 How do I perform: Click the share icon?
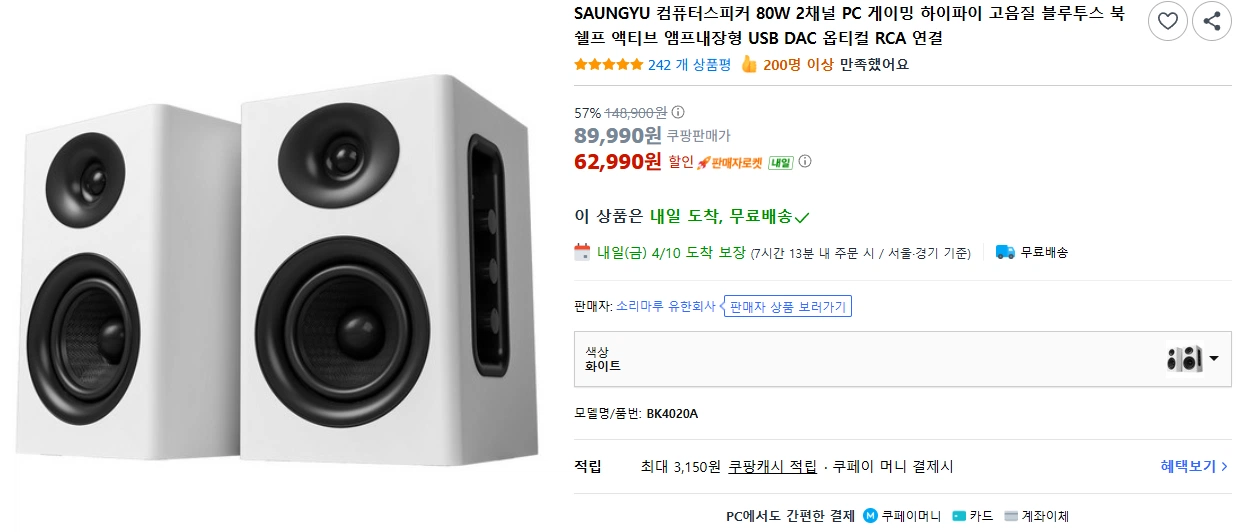coord(1211,21)
